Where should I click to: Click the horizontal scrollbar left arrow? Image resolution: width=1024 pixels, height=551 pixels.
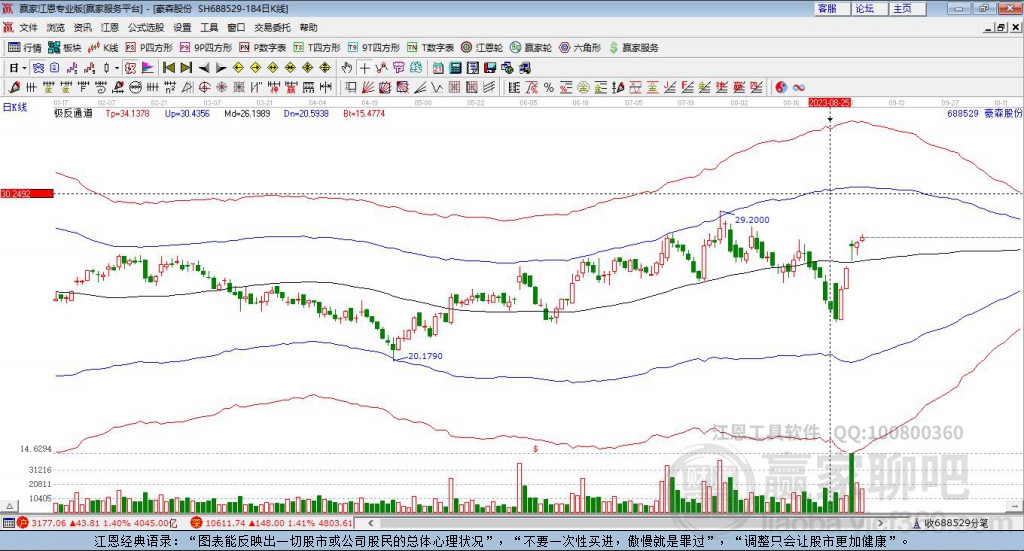[370, 523]
